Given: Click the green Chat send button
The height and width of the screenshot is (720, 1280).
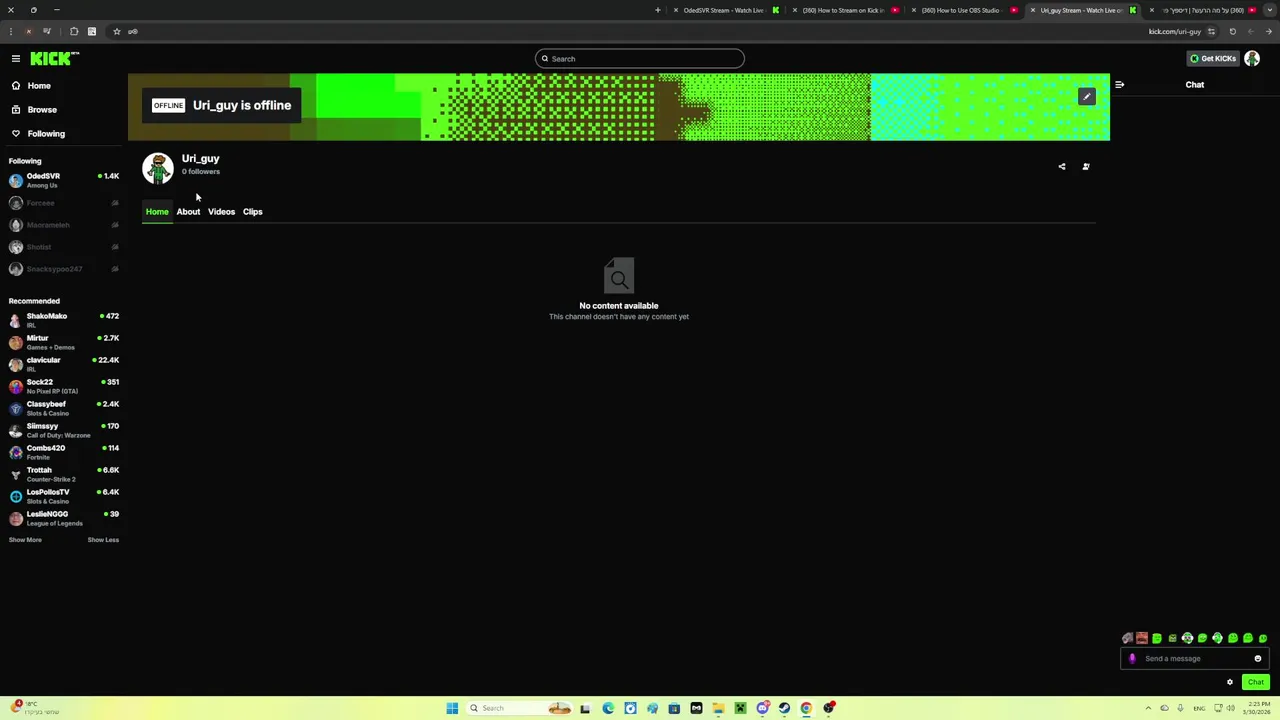Looking at the screenshot, I should coord(1256,682).
